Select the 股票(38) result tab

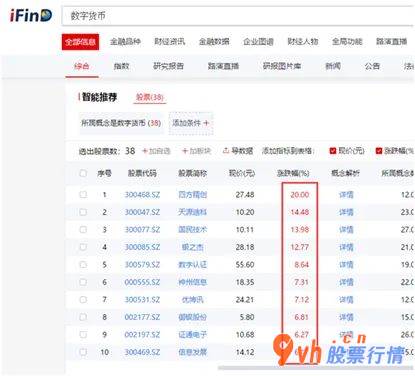(x=150, y=97)
